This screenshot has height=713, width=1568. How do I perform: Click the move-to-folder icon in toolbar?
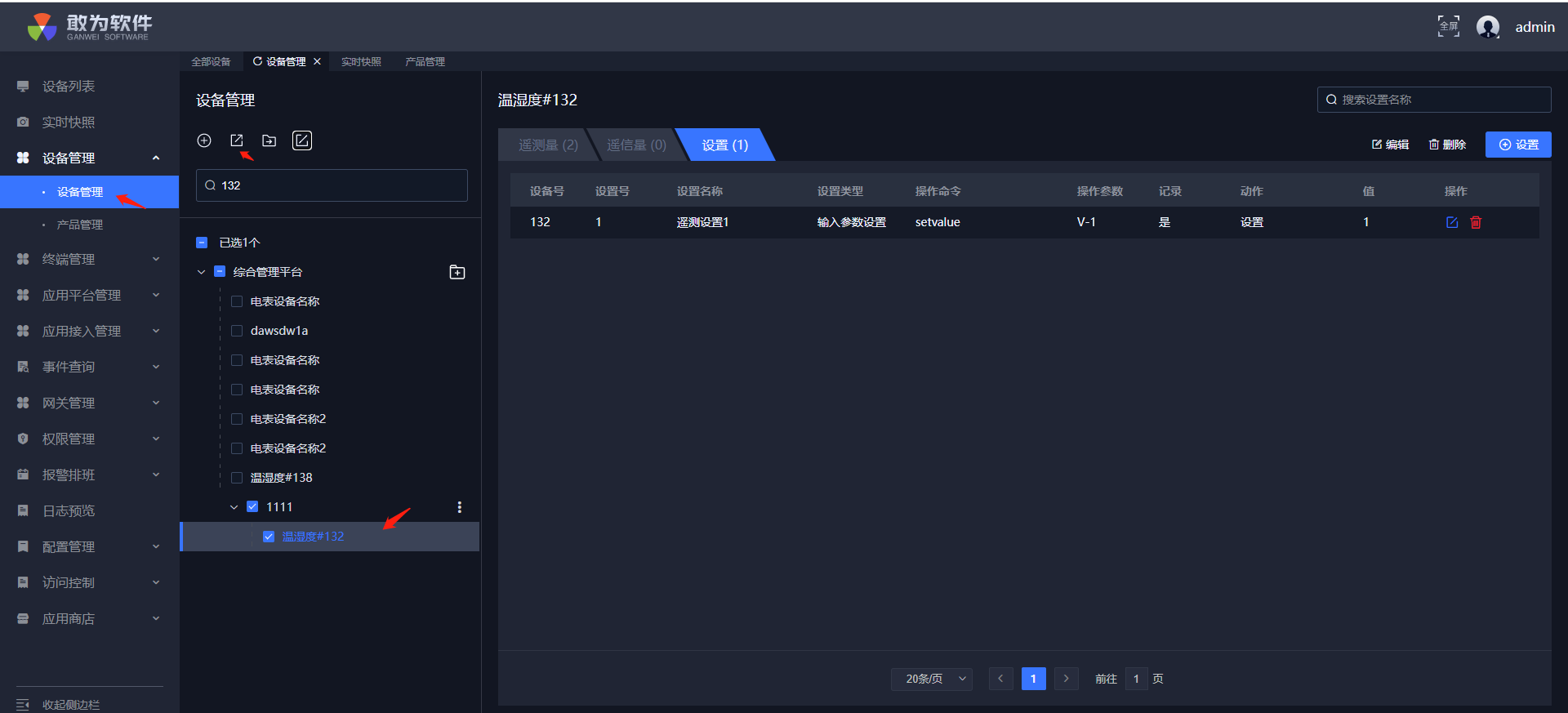tap(269, 140)
